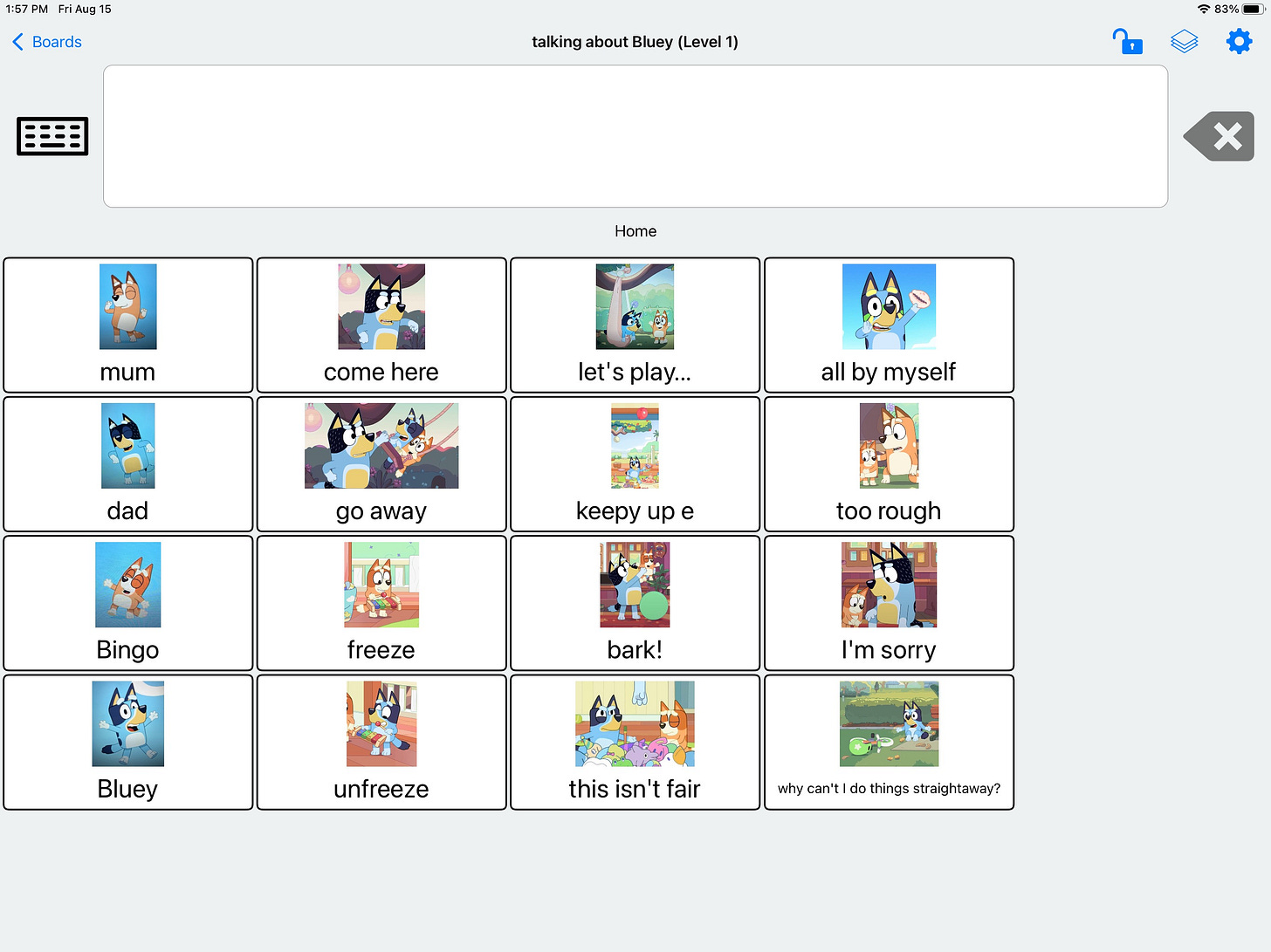This screenshot has height=952, width=1271.
Task: Open the layers level icon
Action: coord(1184,41)
